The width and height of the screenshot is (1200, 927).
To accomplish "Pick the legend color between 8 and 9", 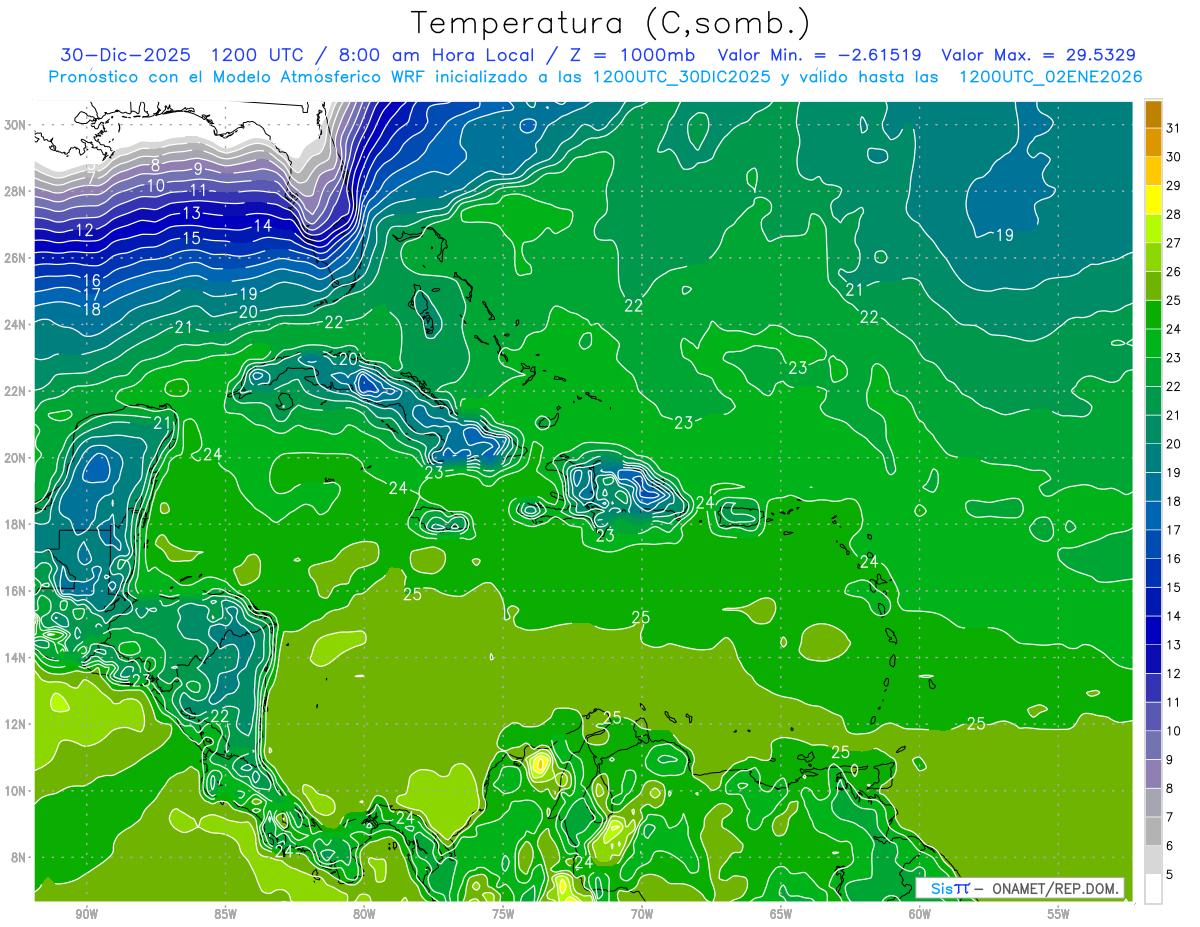I will tap(1153, 774).
